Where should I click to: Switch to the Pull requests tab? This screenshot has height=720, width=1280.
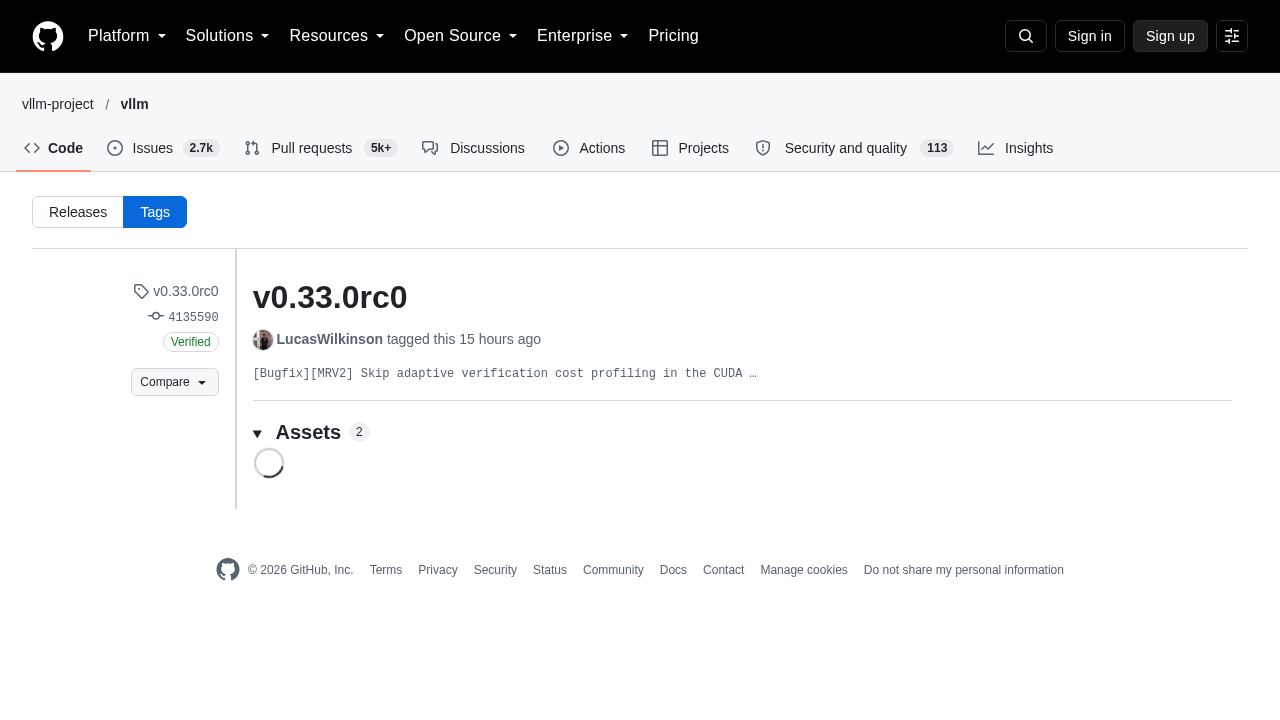coord(321,148)
